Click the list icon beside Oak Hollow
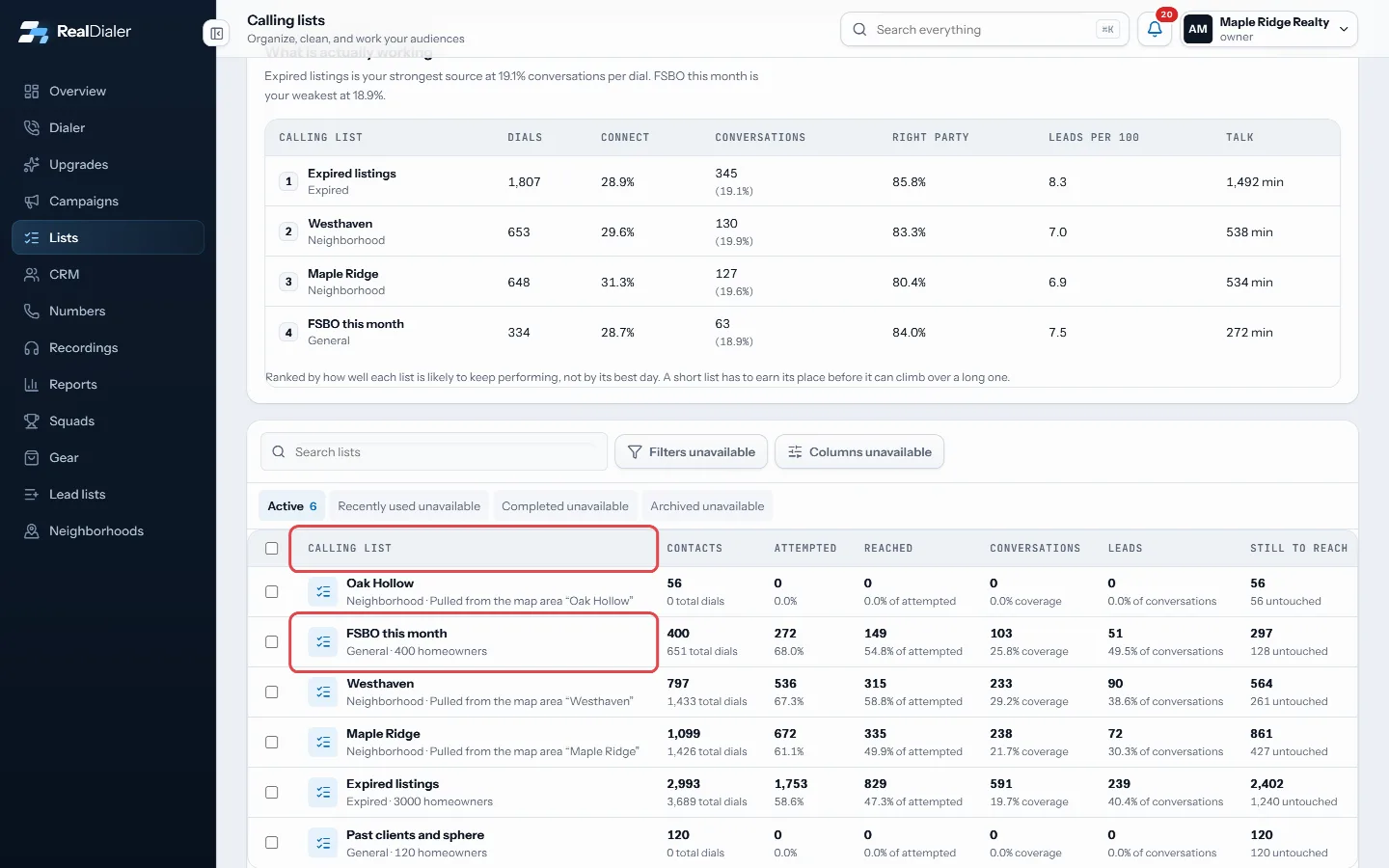 point(323,591)
